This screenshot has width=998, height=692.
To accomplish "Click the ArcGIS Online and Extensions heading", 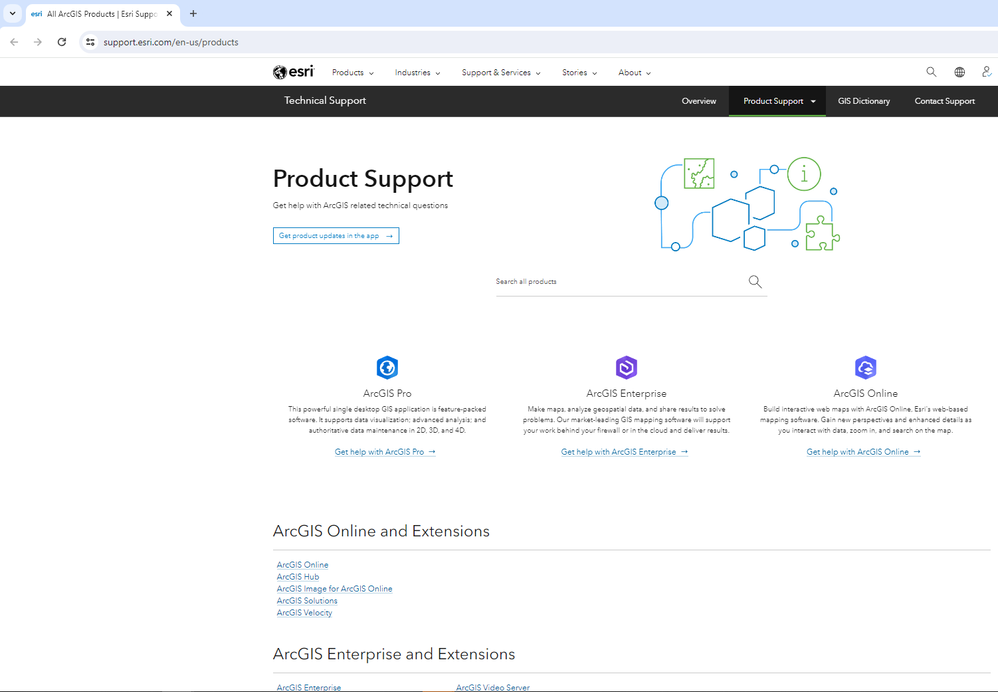I will pyautogui.click(x=381, y=531).
